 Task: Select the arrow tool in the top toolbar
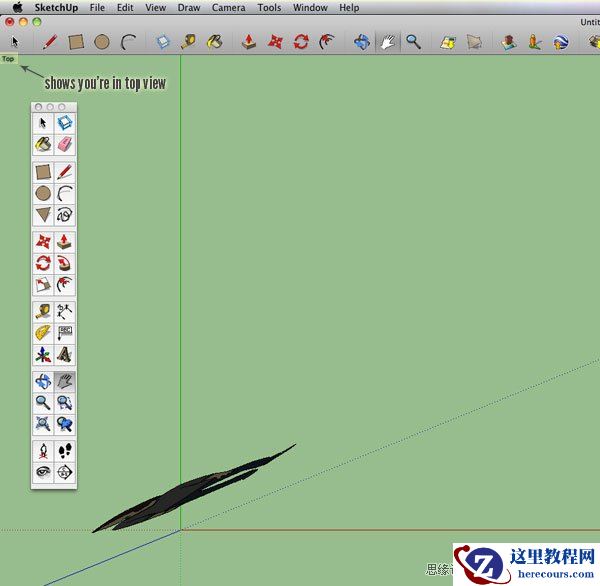tap(15, 42)
